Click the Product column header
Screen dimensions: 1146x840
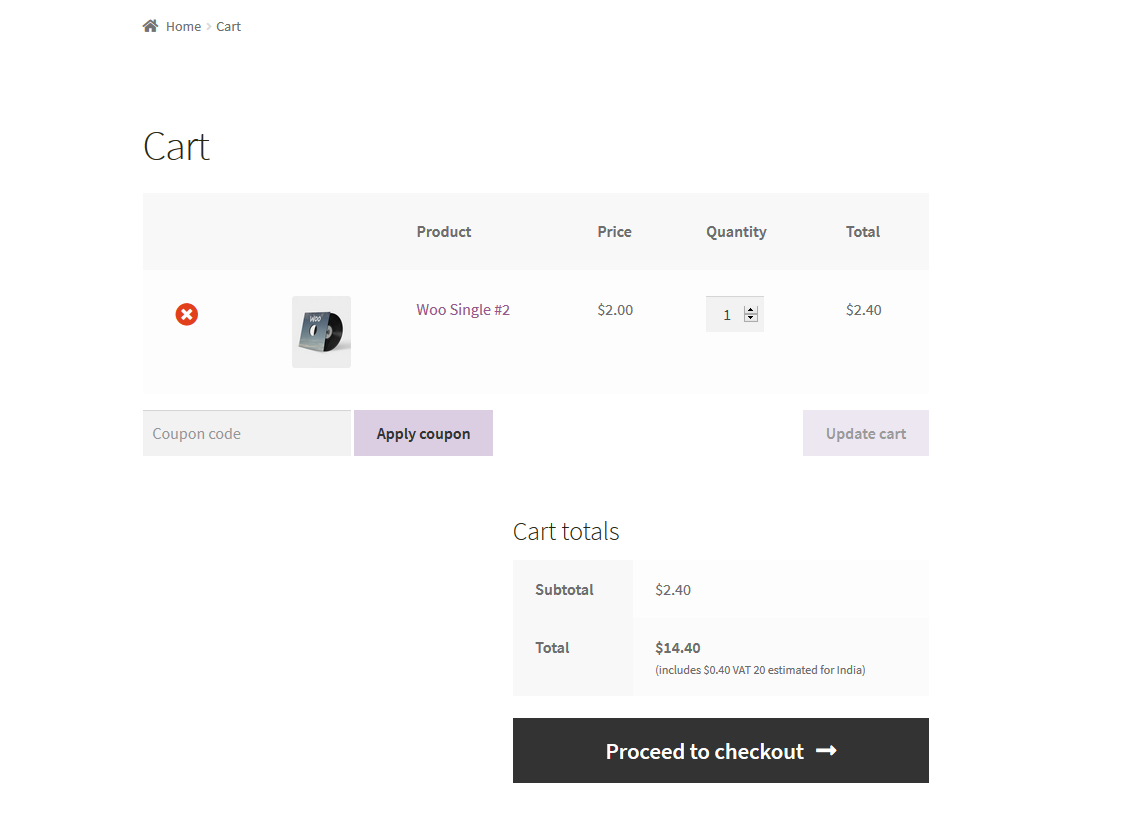pyautogui.click(x=444, y=232)
